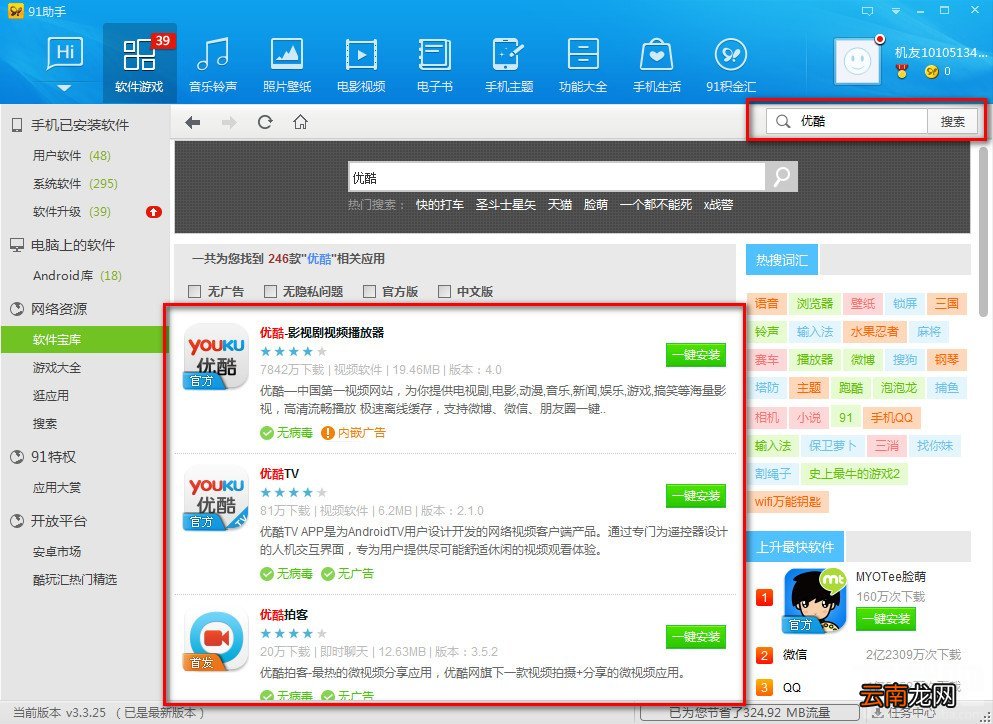Open 电子书 ebook section
Screen dimensions: 993x724
(434, 63)
